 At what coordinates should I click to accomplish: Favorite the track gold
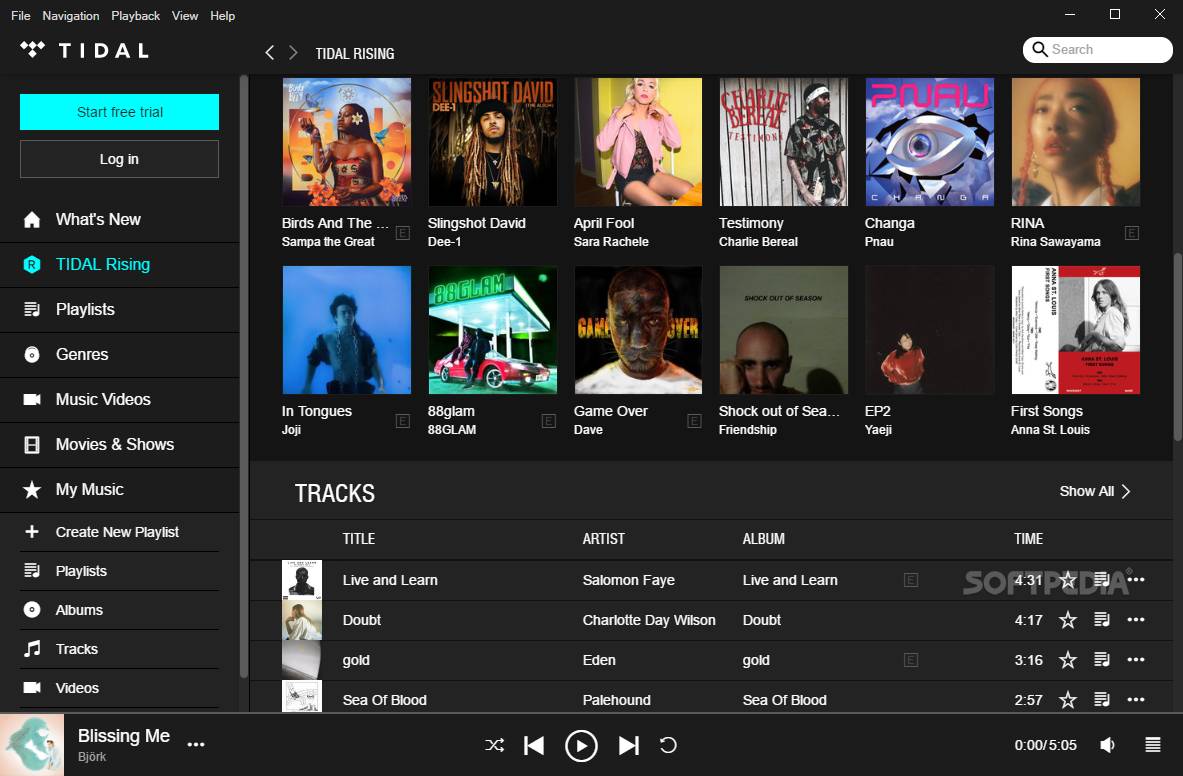click(1068, 660)
